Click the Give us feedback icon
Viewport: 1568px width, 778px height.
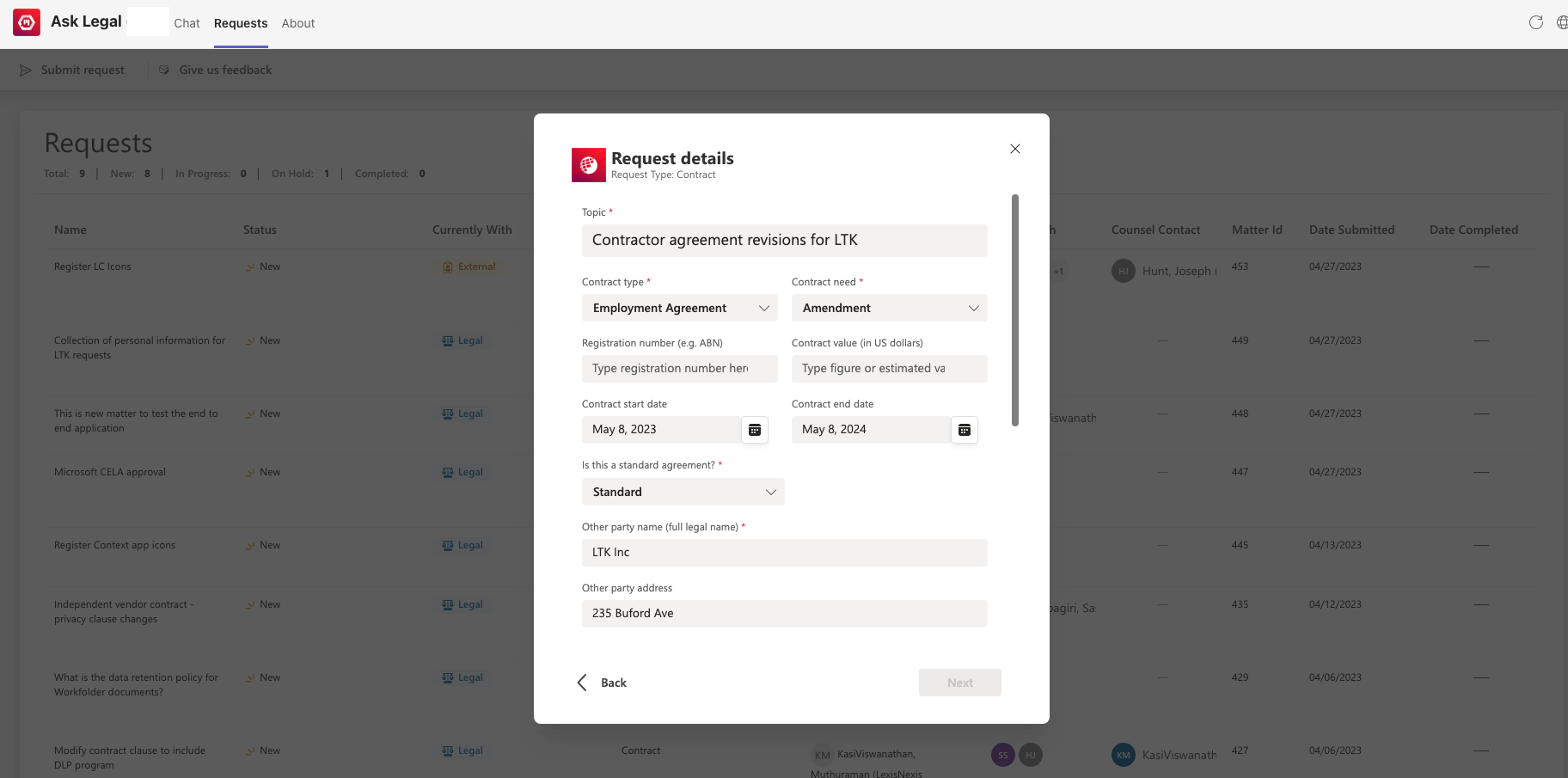coord(164,70)
